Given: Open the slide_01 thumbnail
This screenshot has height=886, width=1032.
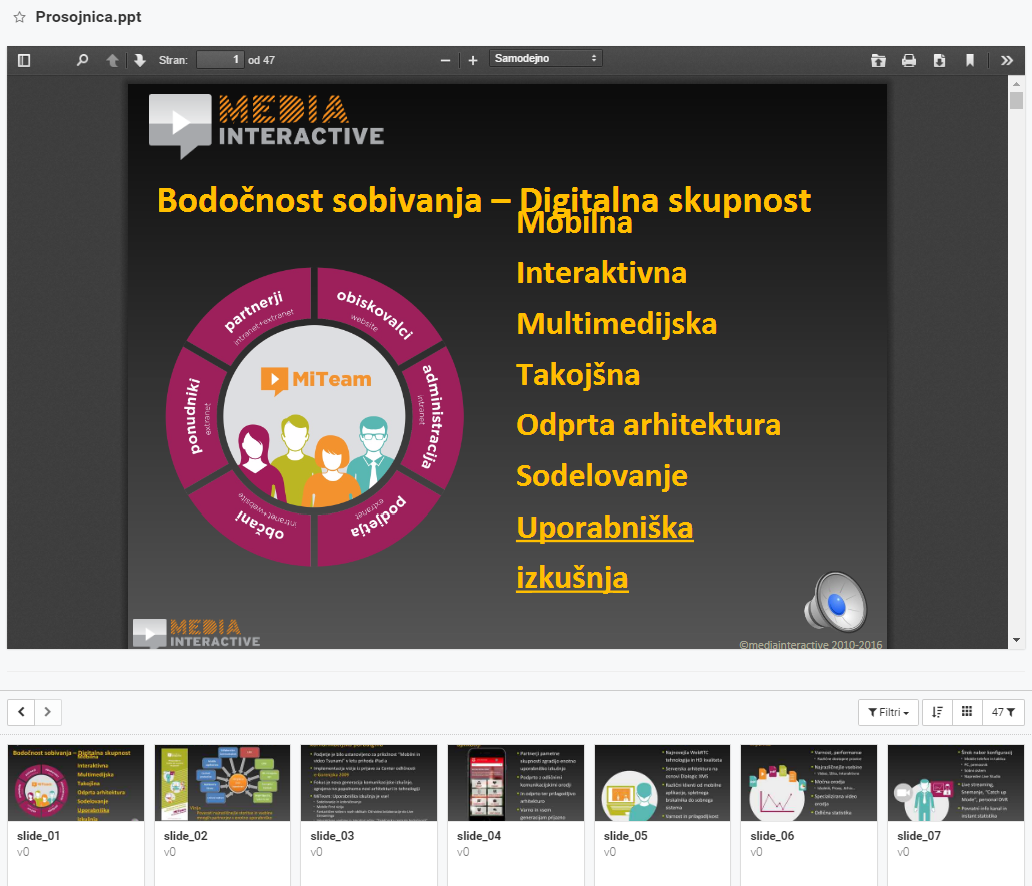Looking at the screenshot, I should coord(76,783).
